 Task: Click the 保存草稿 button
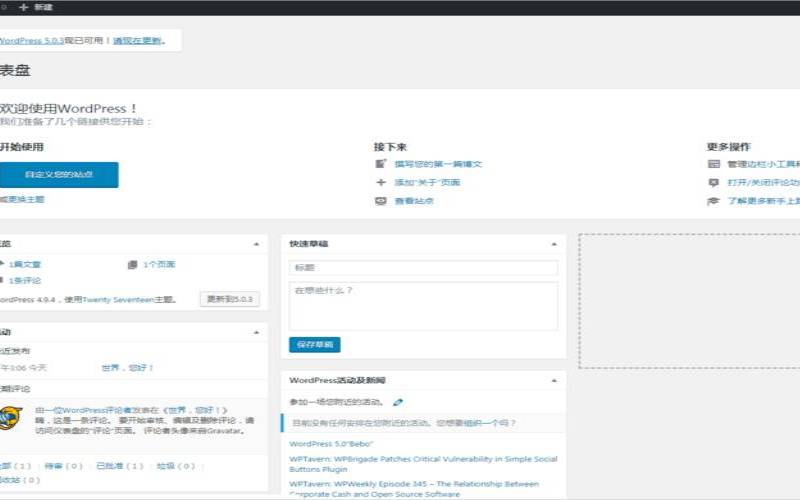point(315,345)
